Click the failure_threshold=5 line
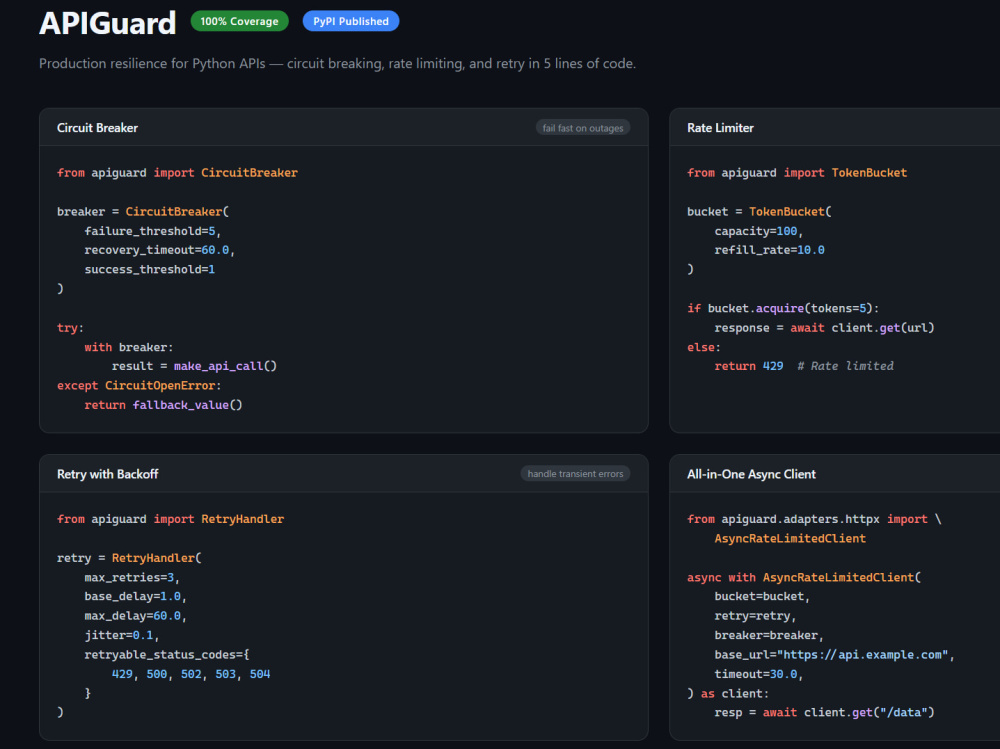 pos(152,231)
